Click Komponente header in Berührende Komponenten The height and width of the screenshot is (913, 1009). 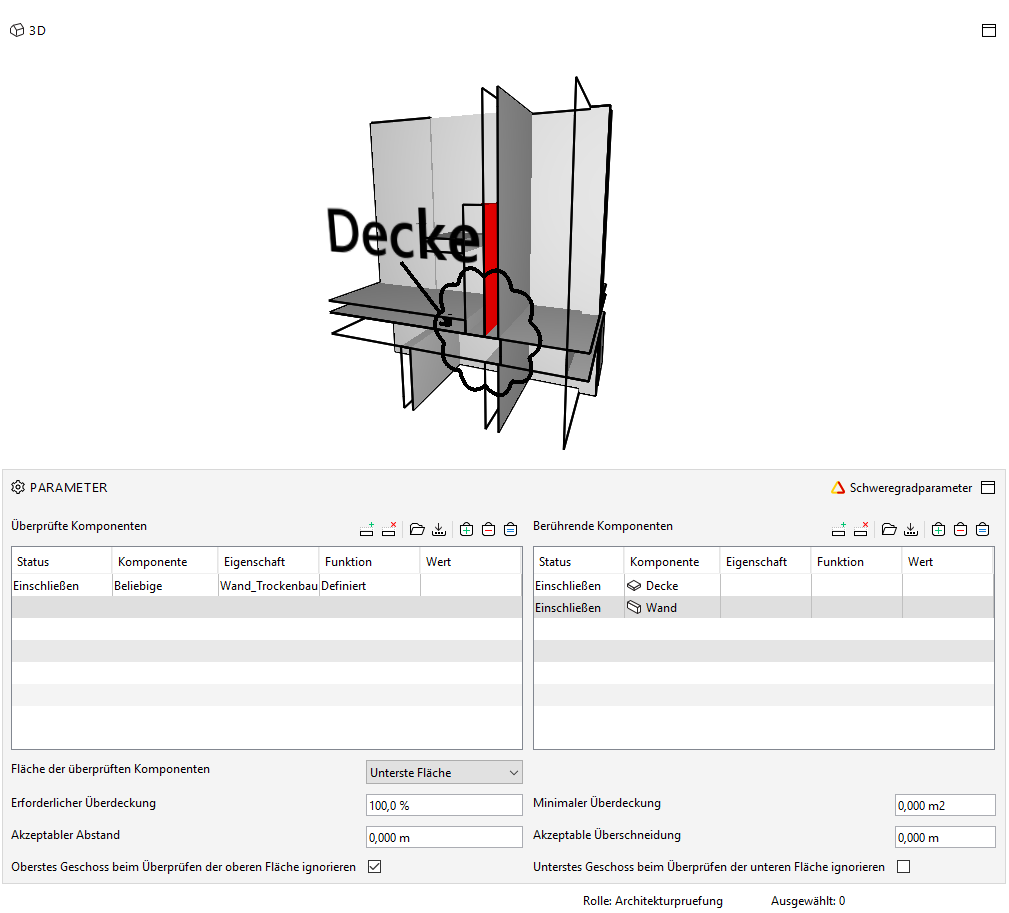(x=672, y=561)
